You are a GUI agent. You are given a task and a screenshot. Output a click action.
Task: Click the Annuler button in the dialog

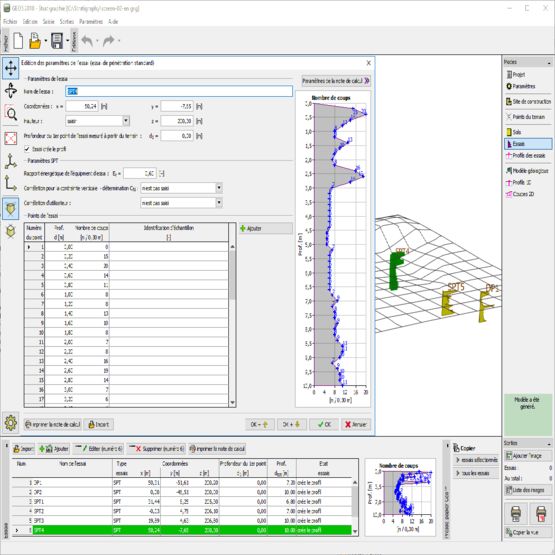pyautogui.click(x=356, y=424)
